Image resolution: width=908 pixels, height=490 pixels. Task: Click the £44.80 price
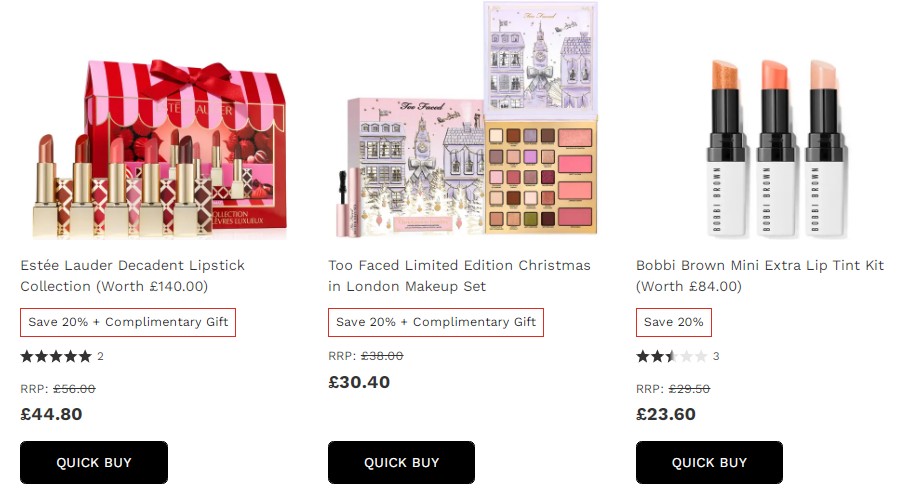tap(52, 414)
